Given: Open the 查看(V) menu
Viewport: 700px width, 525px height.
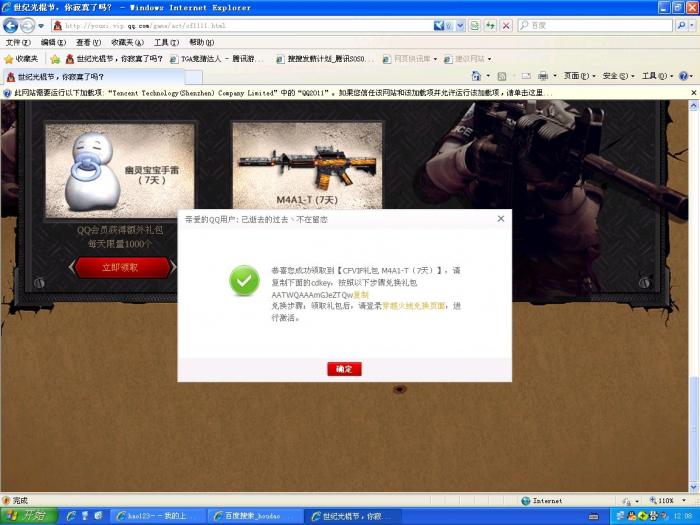Looking at the screenshot, I should (88, 42).
